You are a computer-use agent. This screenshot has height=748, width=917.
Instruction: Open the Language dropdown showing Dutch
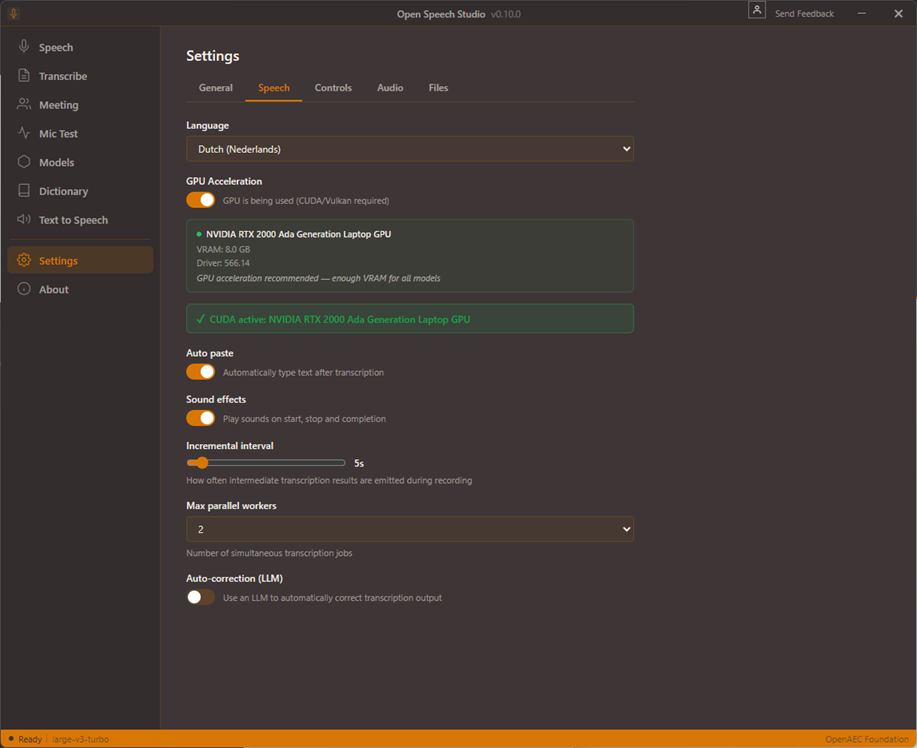pyautogui.click(x=410, y=149)
